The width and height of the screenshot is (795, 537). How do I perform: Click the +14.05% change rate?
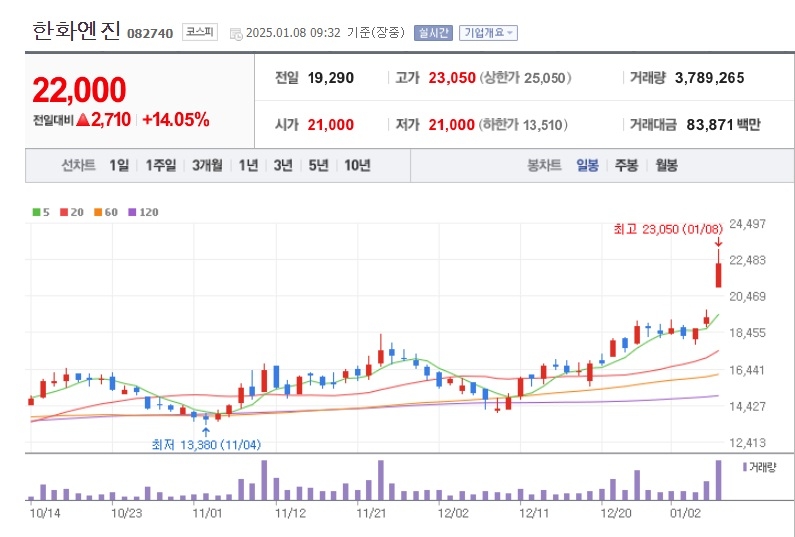(175, 120)
